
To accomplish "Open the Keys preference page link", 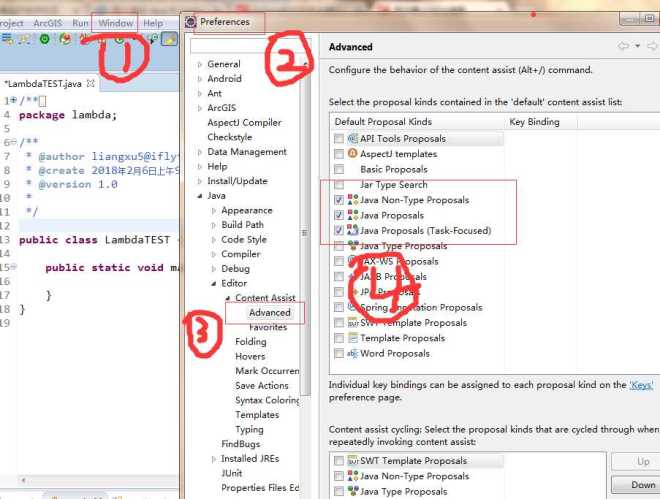I will tap(641, 385).
